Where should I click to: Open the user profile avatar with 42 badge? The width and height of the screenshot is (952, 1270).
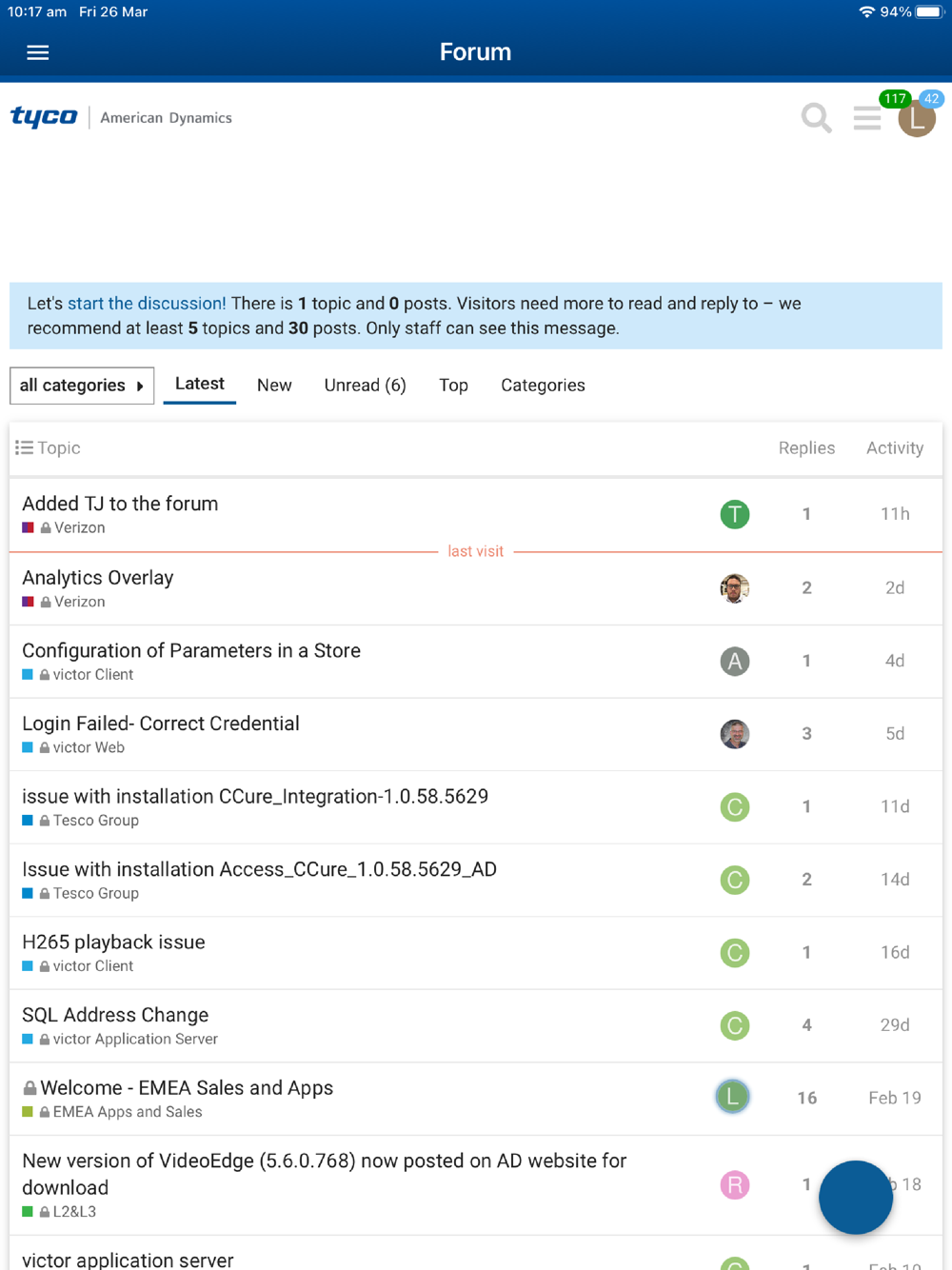(917, 119)
